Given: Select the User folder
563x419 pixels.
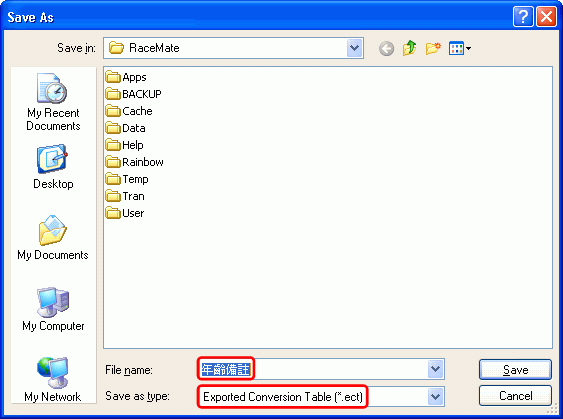Looking at the screenshot, I should point(125,213).
